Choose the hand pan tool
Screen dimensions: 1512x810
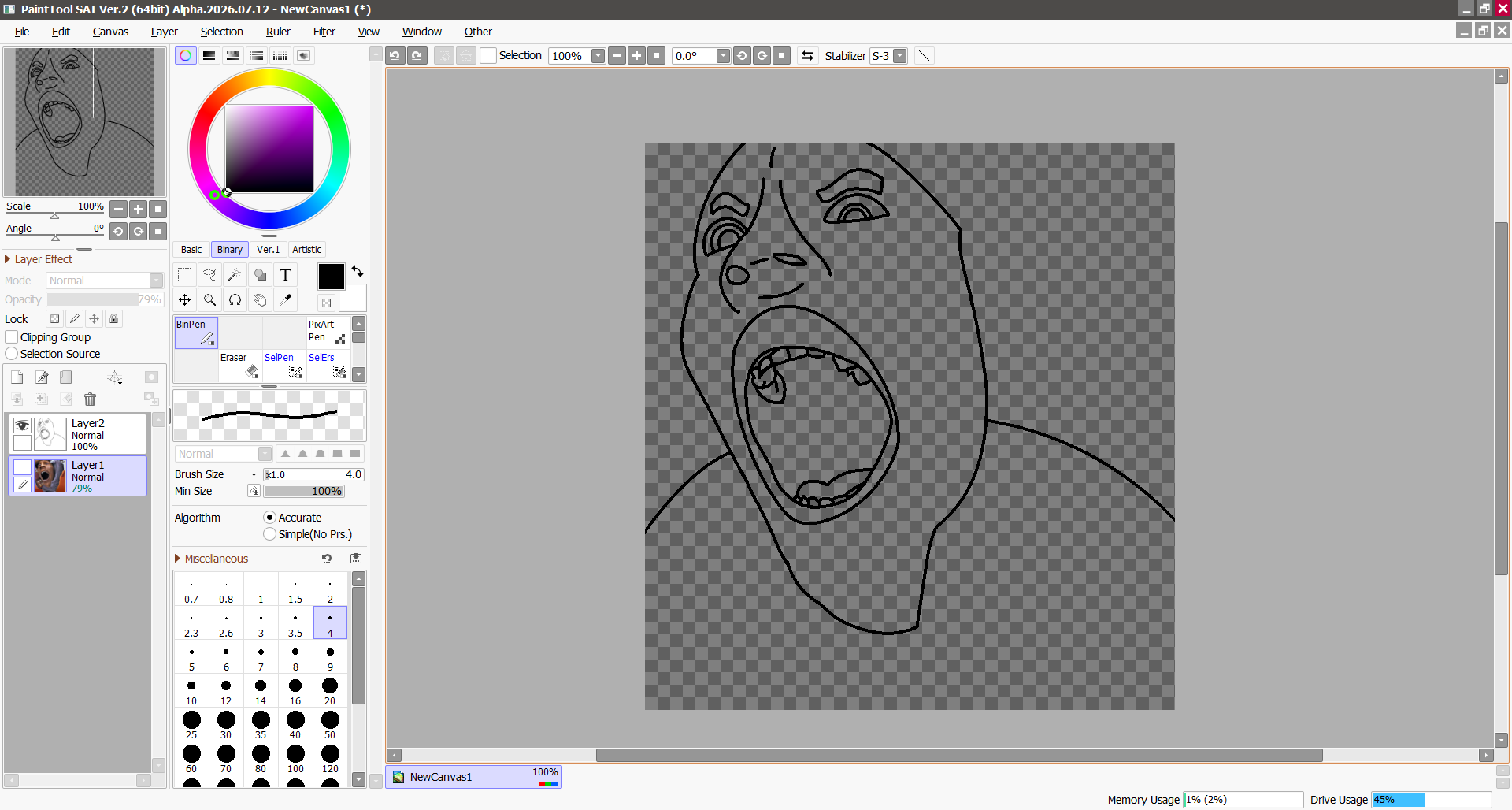point(260,300)
